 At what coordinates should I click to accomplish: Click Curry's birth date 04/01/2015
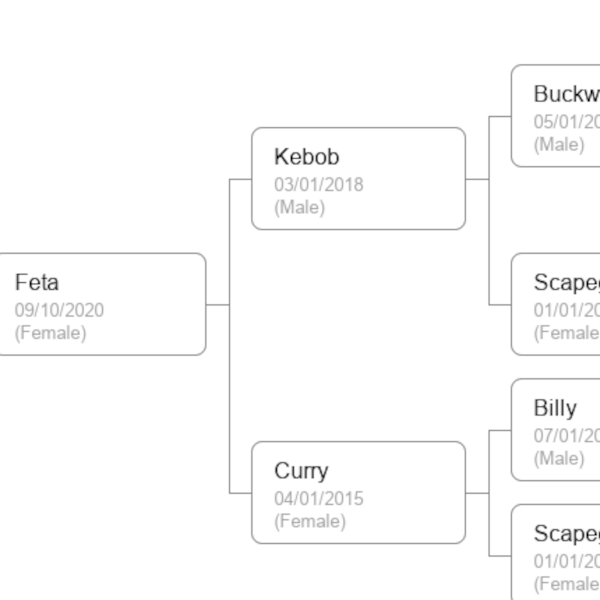[x=319, y=498]
